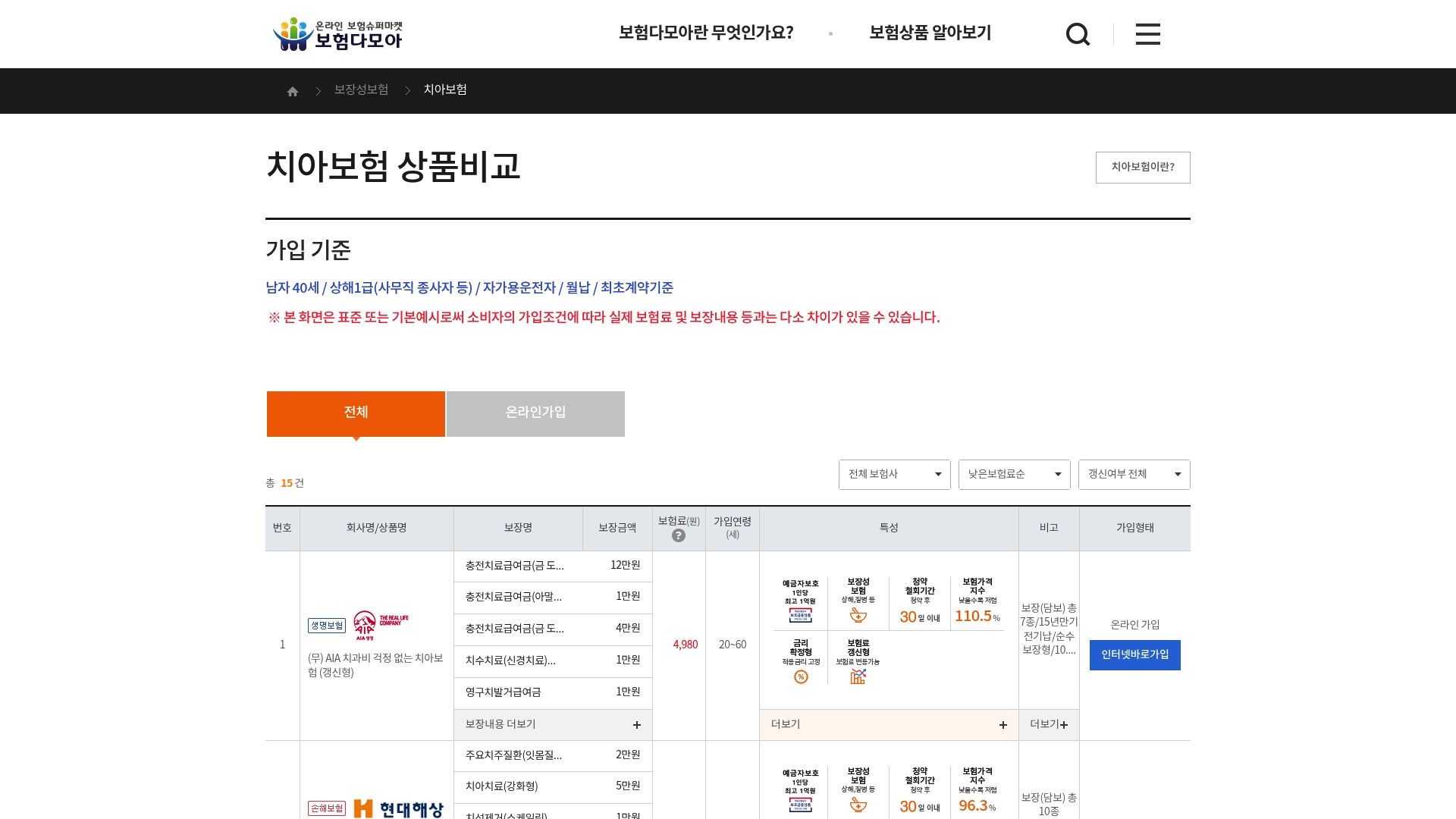Image resolution: width=1456 pixels, height=819 pixels.
Task: Select the 전체 tab
Action: pyautogui.click(x=356, y=413)
